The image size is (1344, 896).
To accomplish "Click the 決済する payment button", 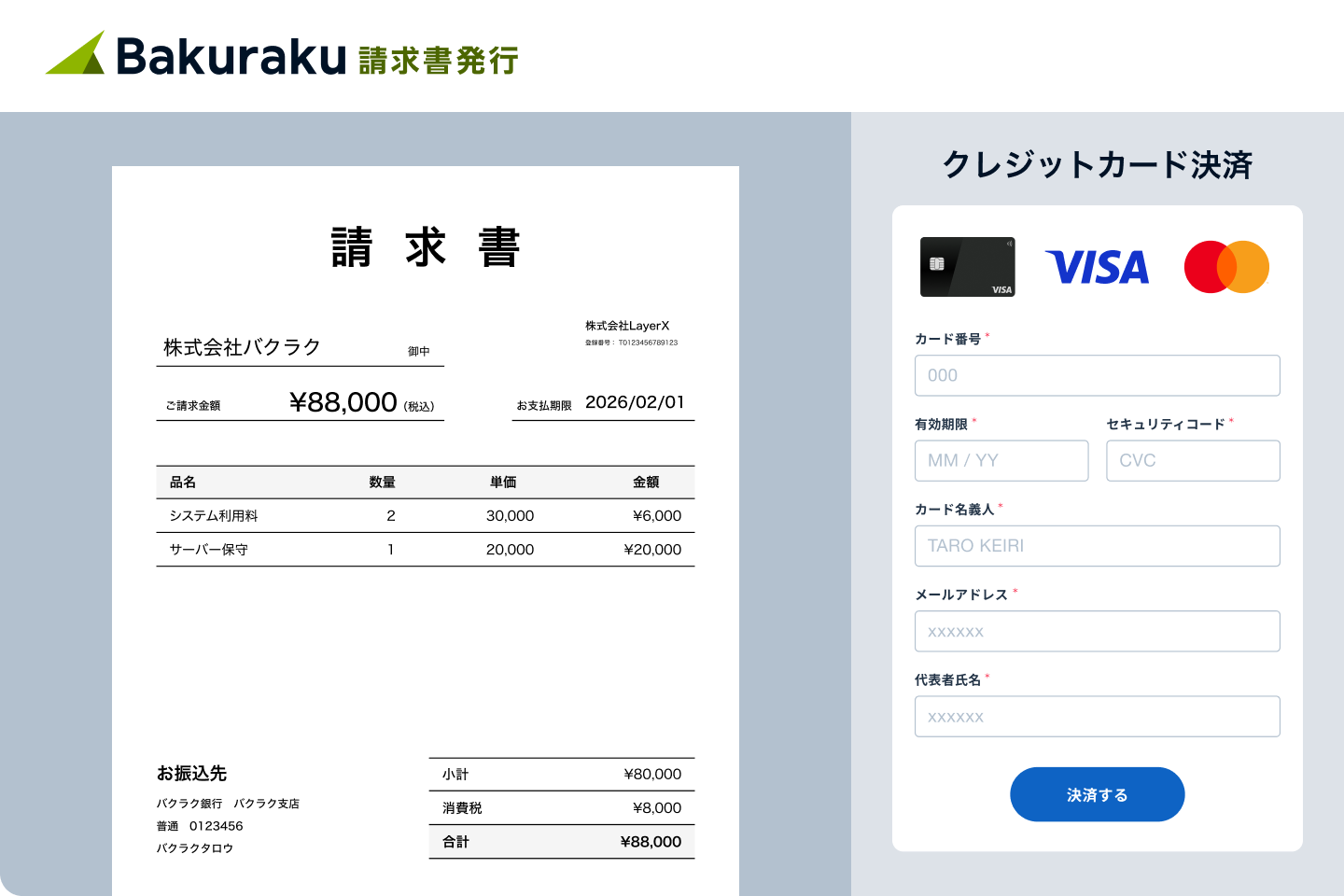I will (x=1097, y=794).
